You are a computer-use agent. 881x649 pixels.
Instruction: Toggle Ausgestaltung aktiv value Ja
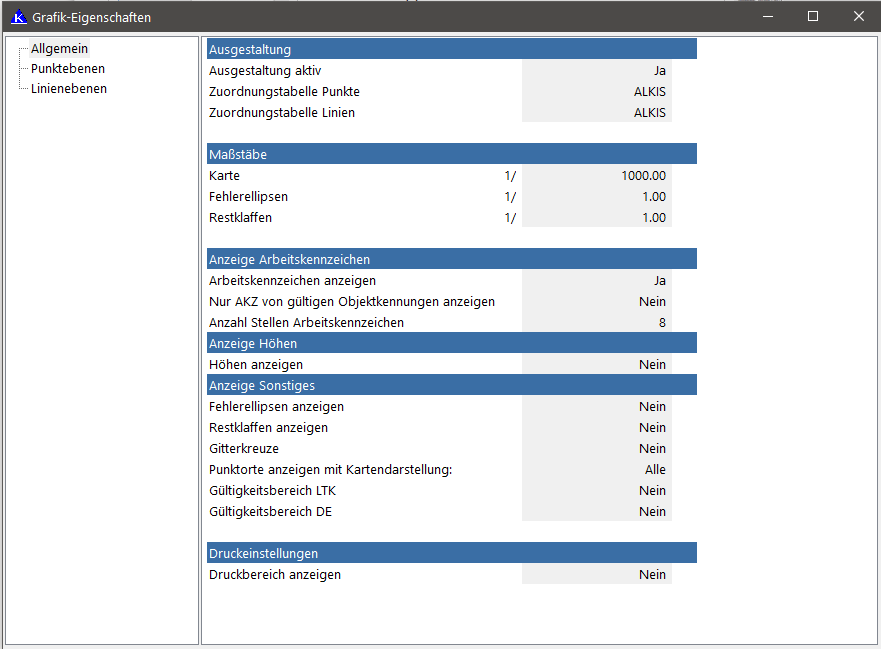[x=597, y=71]
